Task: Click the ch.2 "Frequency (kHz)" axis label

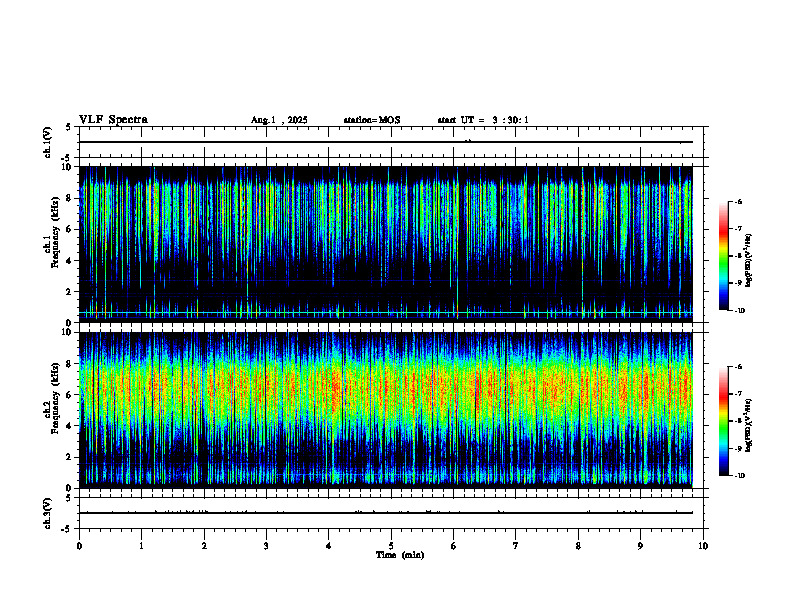Action: coord(55,398)
